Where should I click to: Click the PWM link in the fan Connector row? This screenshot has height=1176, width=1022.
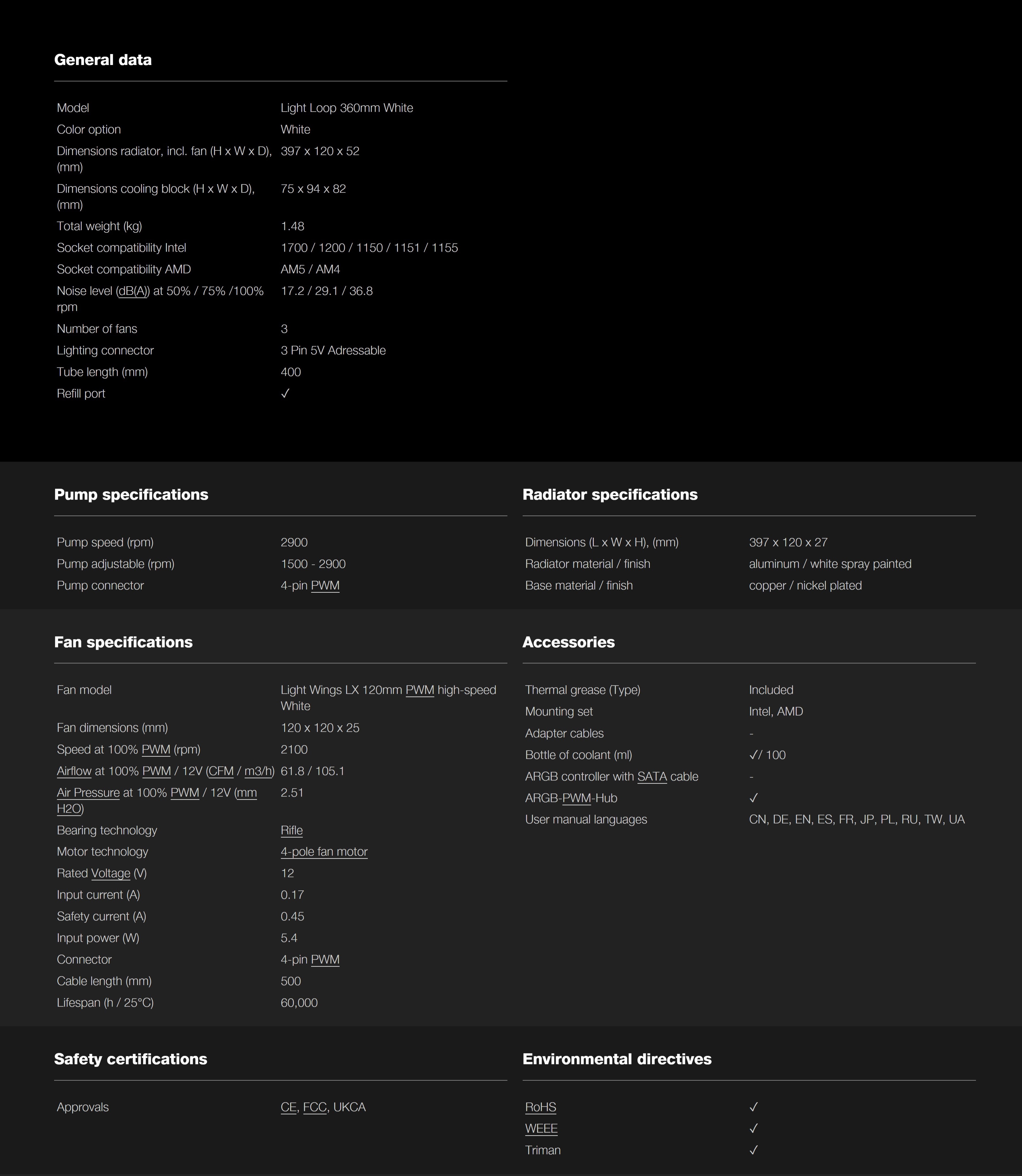click(x=325, y=959)
